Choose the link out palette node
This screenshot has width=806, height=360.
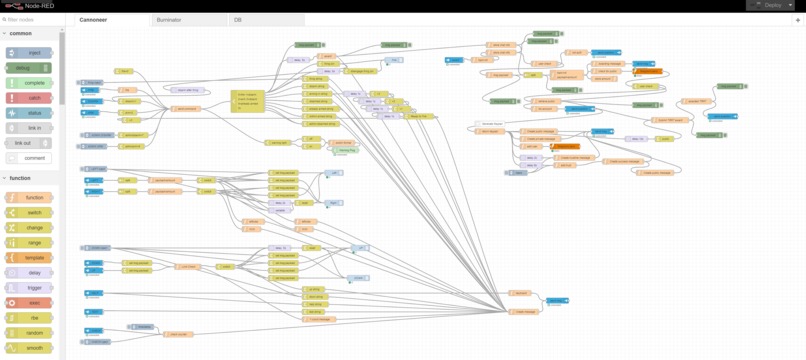[29, 143]
